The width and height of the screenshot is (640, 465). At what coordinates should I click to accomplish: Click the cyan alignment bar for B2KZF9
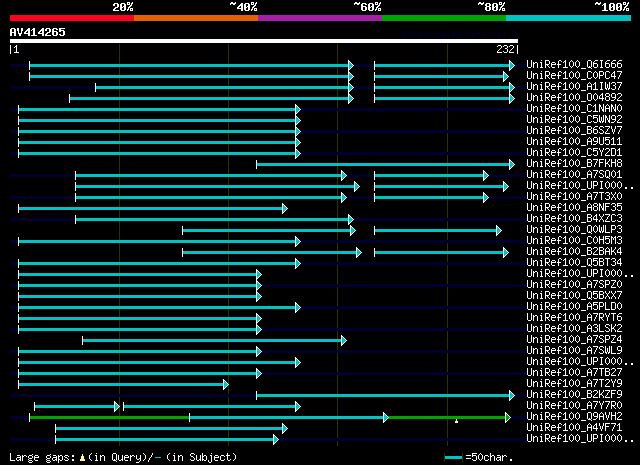click(x=385, y=396)
